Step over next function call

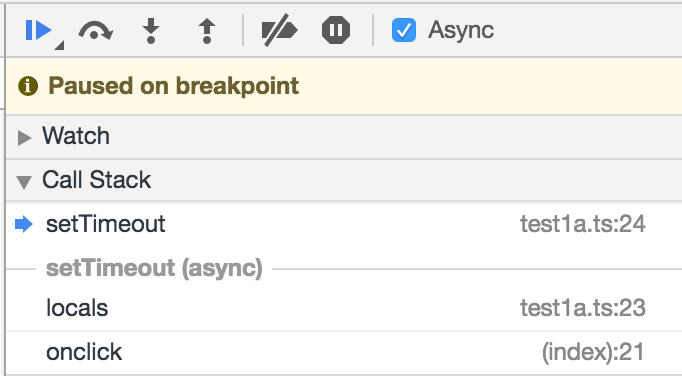(96, 31)
